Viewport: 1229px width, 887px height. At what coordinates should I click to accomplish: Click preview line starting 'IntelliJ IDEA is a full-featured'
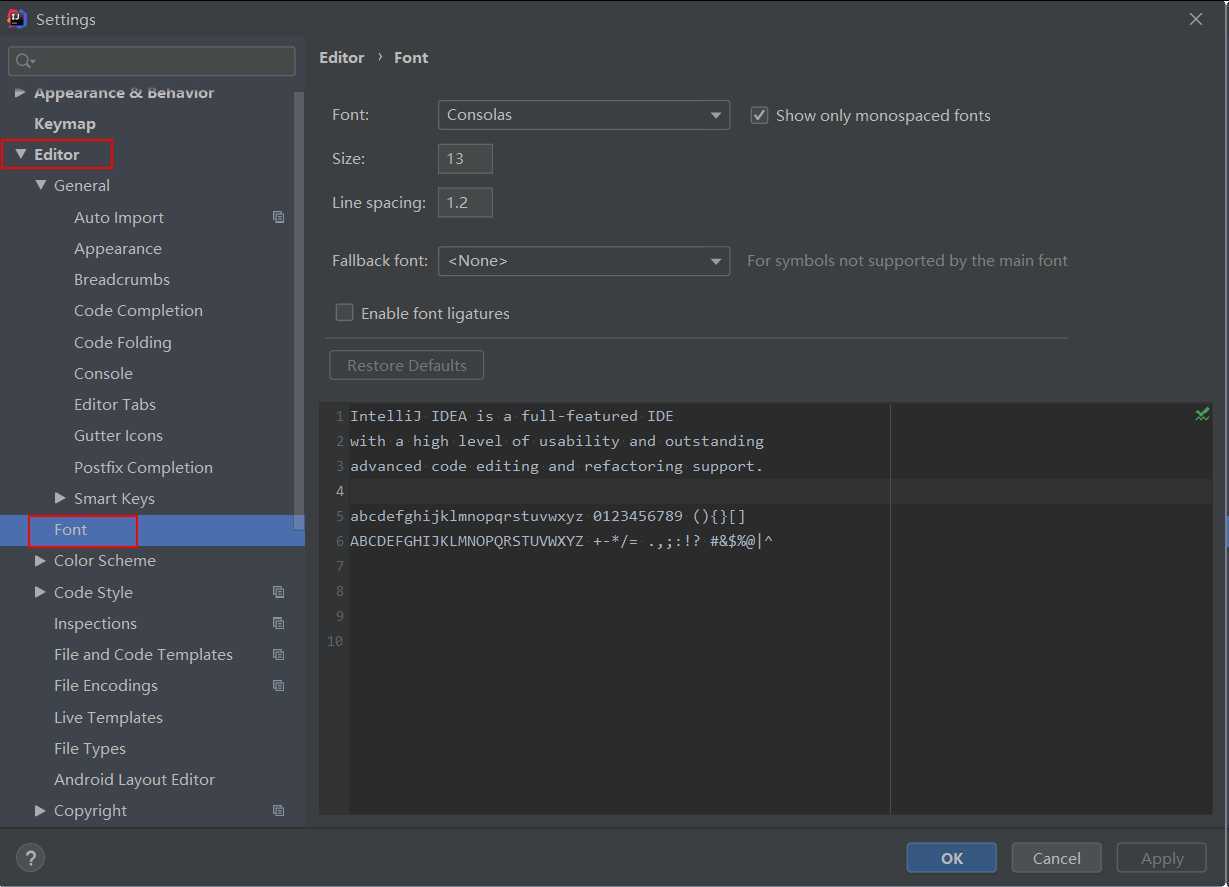coord(512,416)
